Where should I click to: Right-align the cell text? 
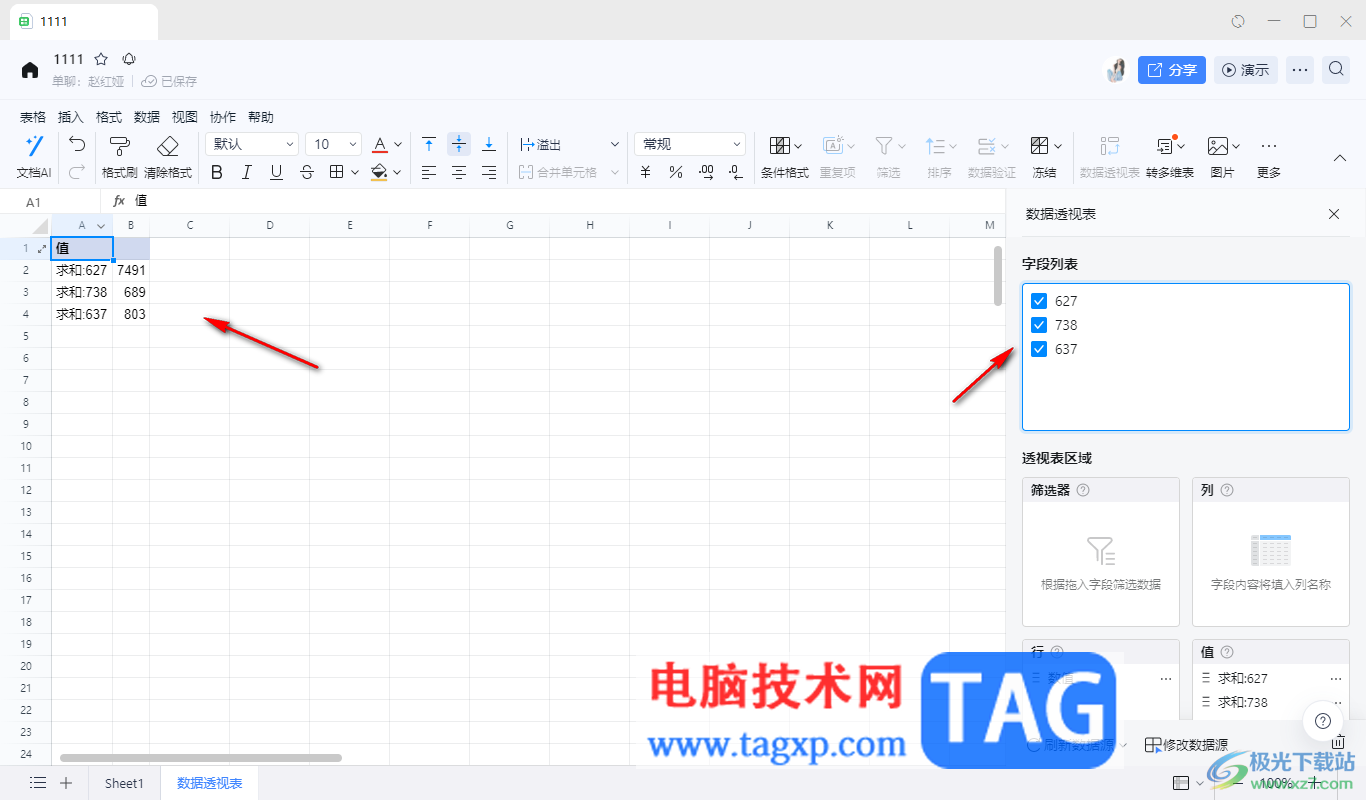tap(489, 172)
